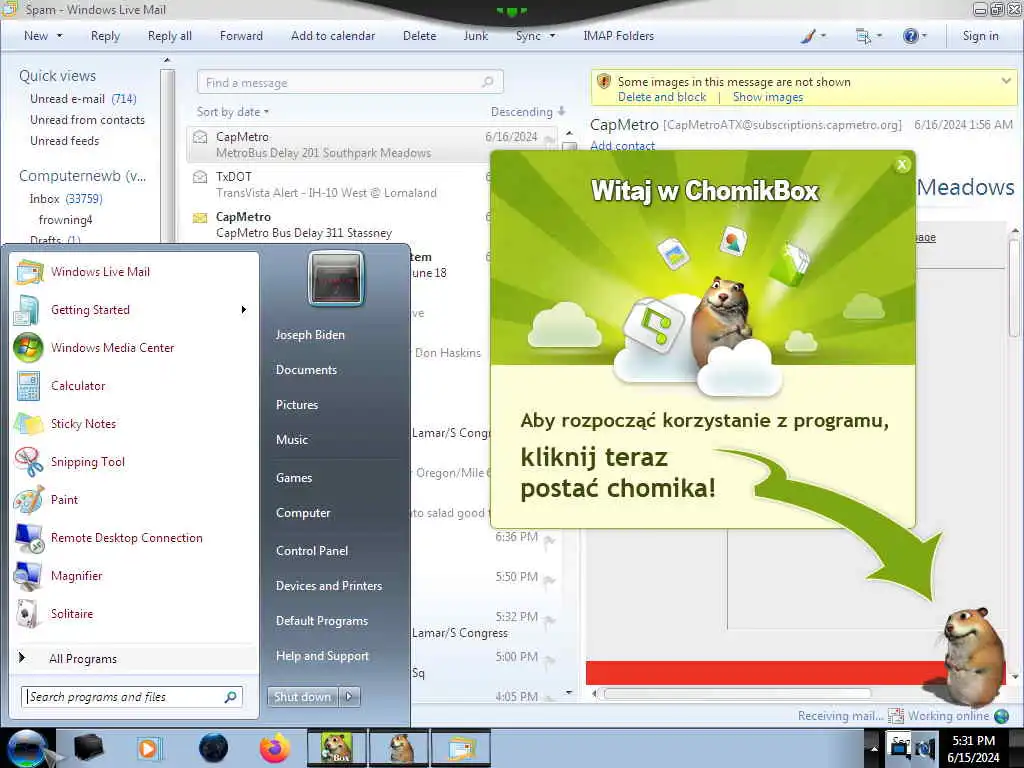Open the paintbrush colorize menu
Viewport: 1024px width, 768px height.
tap(809, 36)
